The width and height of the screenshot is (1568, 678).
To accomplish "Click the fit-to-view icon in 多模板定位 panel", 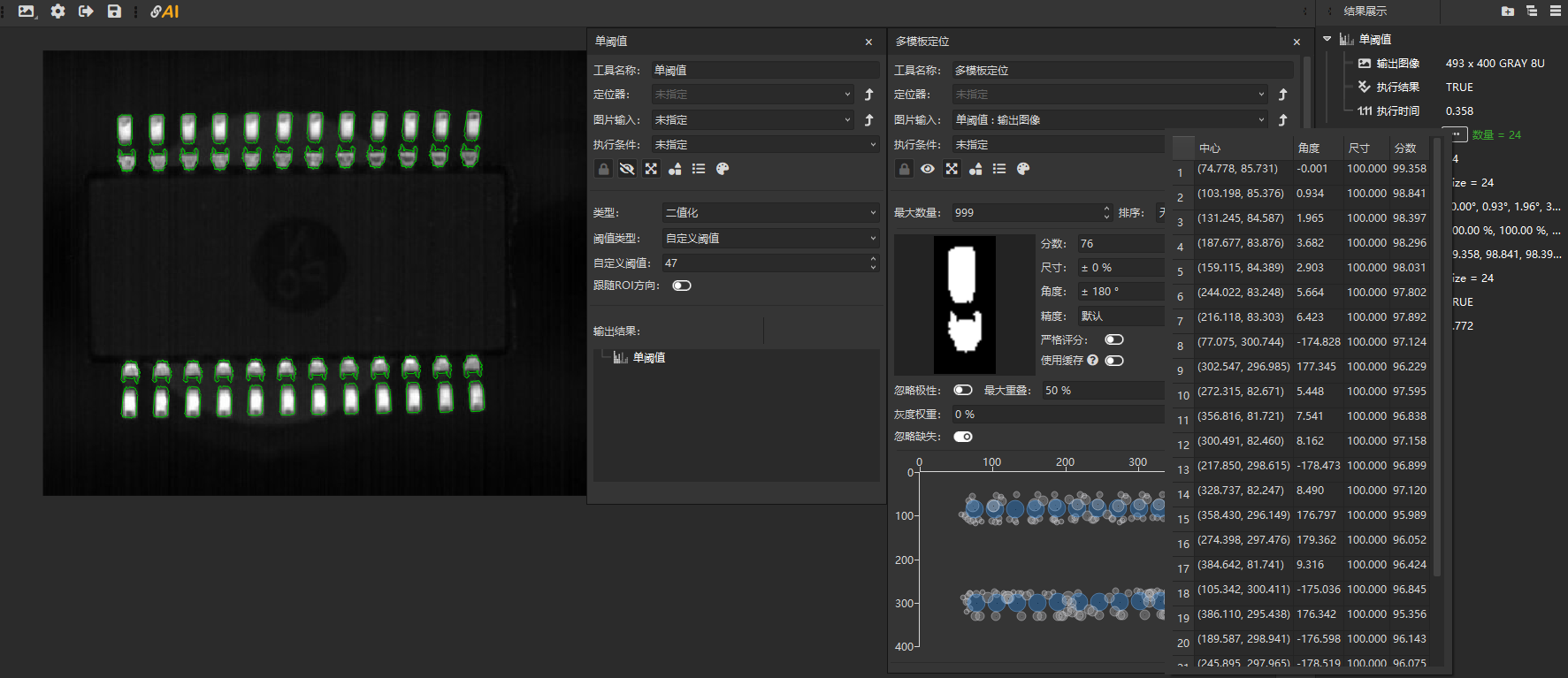I will pos(952,169).
